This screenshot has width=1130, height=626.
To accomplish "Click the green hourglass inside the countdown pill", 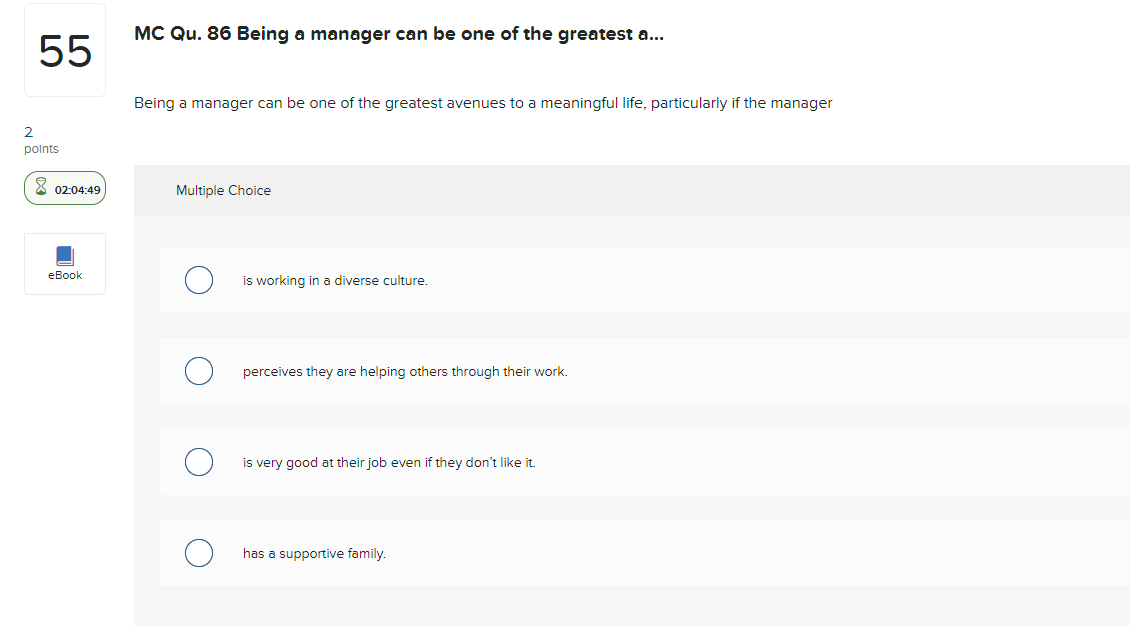I will (41, 187).
